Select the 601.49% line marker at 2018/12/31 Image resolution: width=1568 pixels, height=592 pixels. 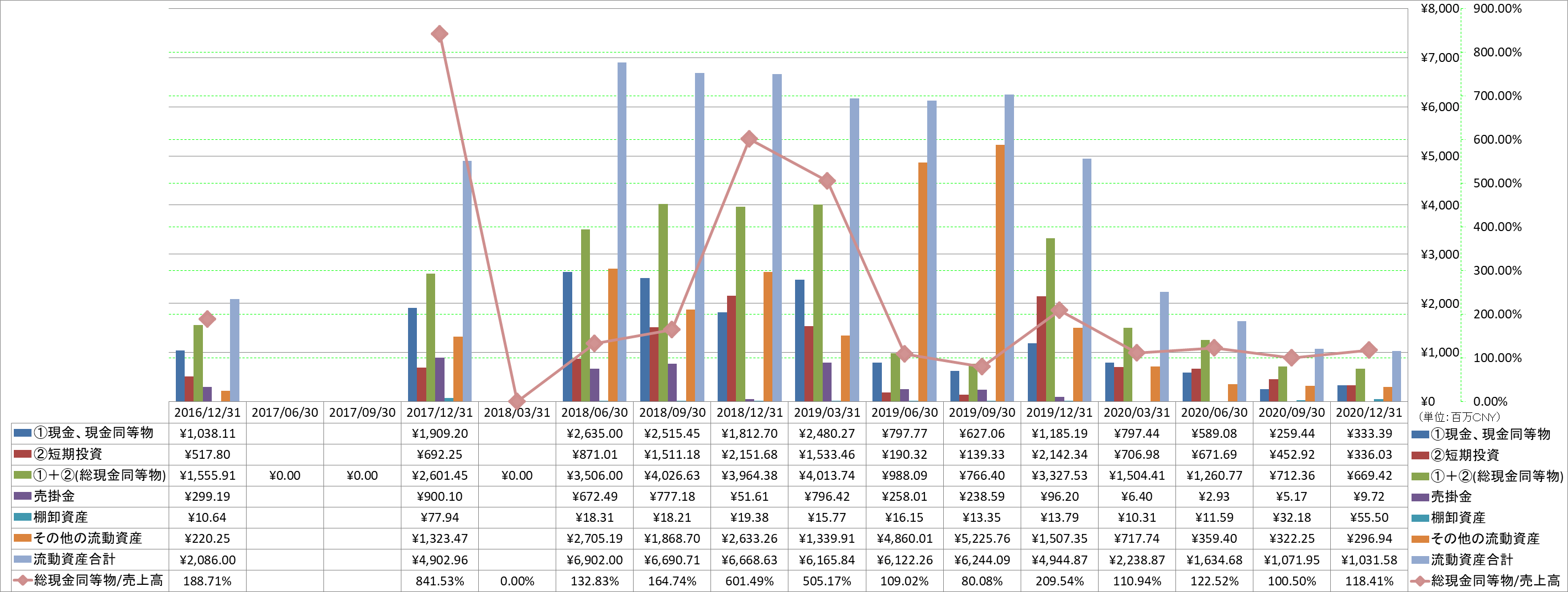click(x=749, y=139)
